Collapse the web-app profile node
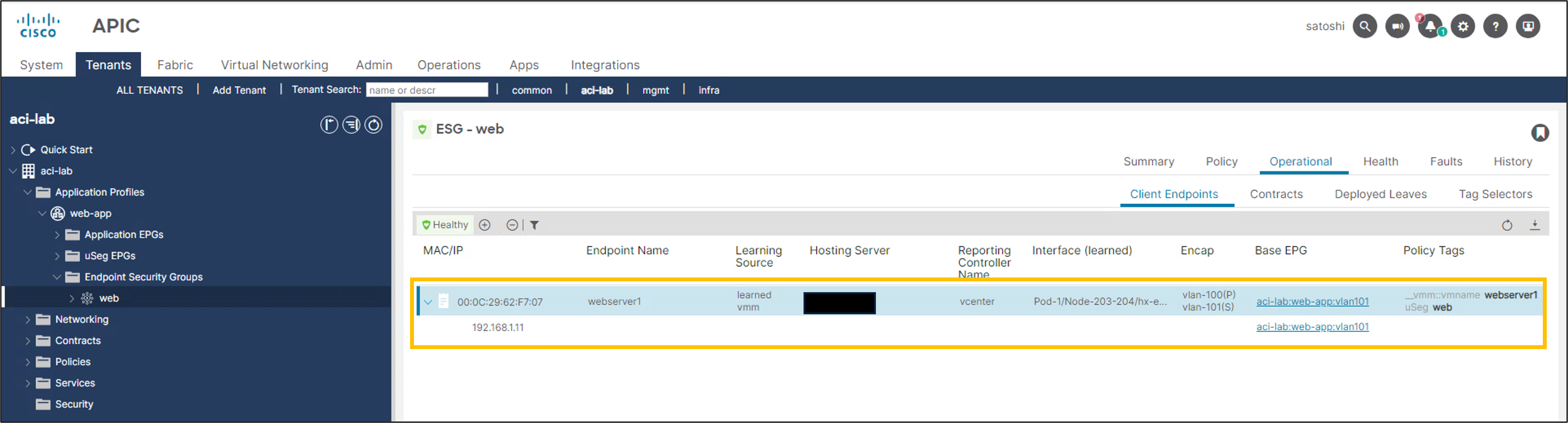The height and width of the screenshot is (423, 1568). (x=42, y=214)
